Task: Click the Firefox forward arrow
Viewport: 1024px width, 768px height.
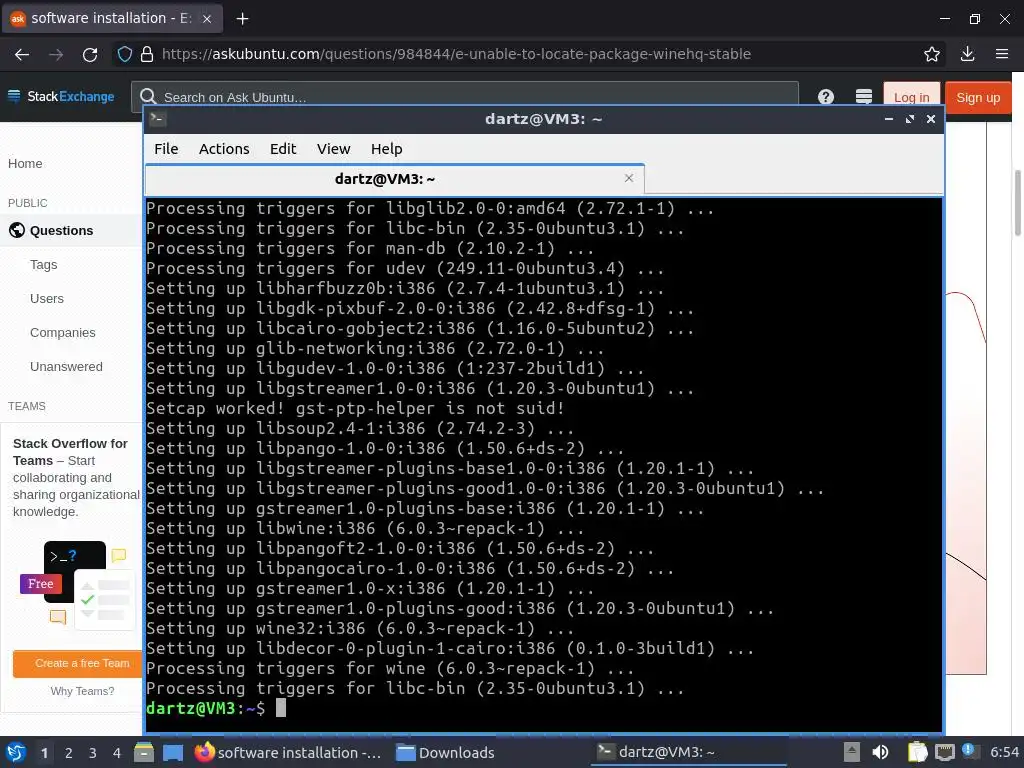Action: tap(56, 54)
